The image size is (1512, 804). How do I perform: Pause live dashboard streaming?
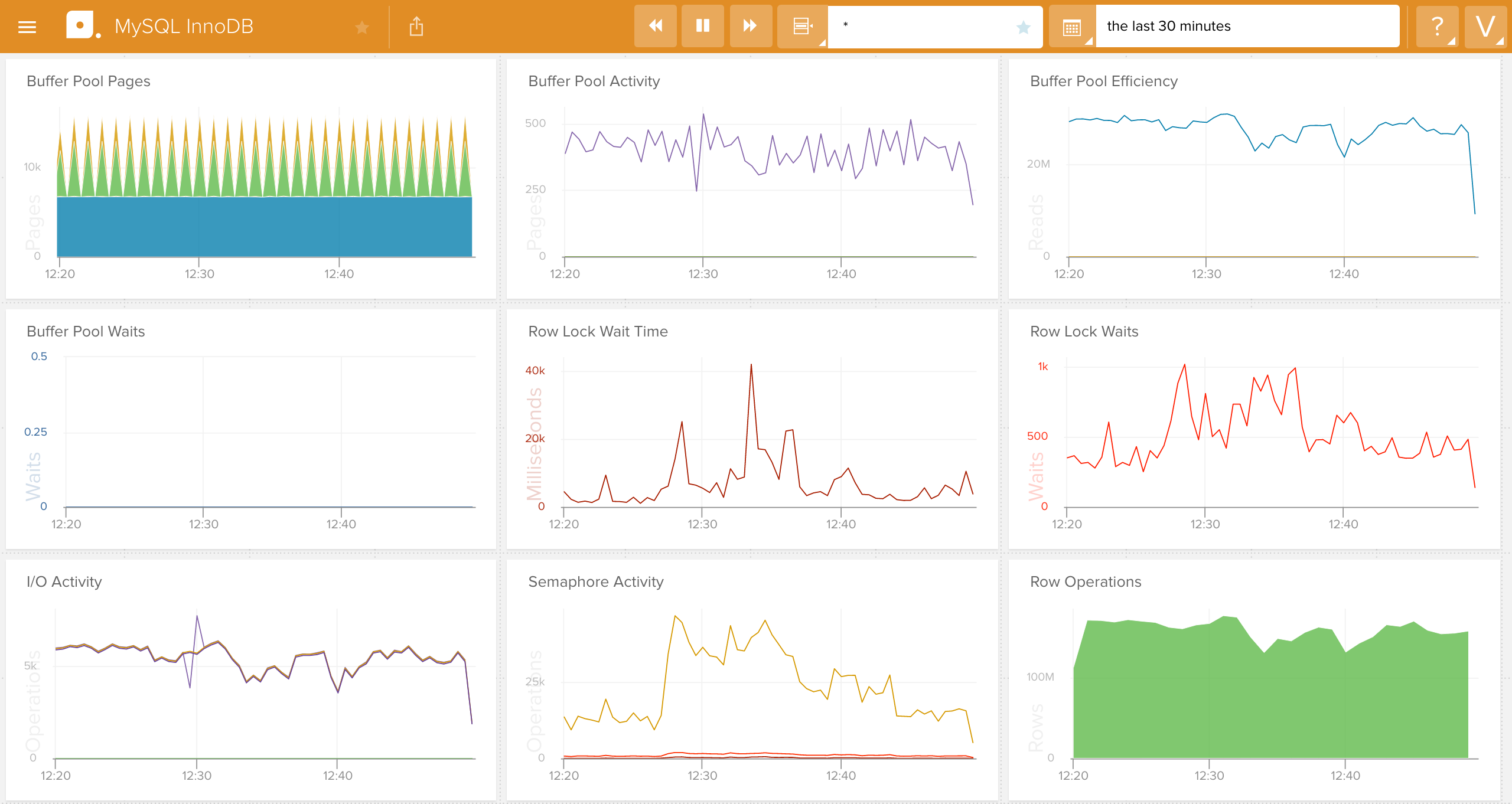coord(703,25)
